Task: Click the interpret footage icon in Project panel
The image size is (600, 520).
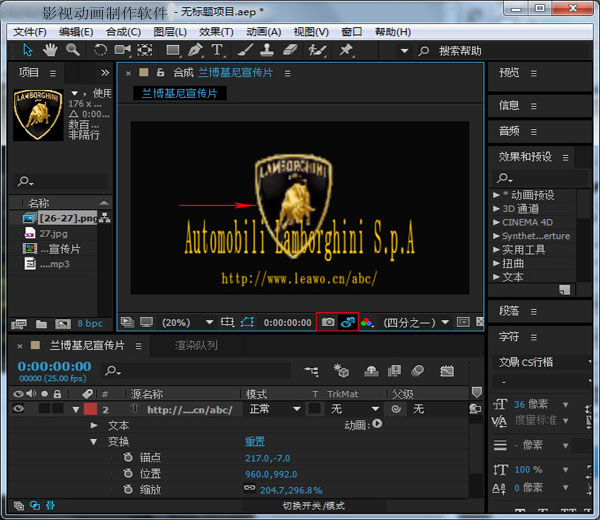Action: 19,324
